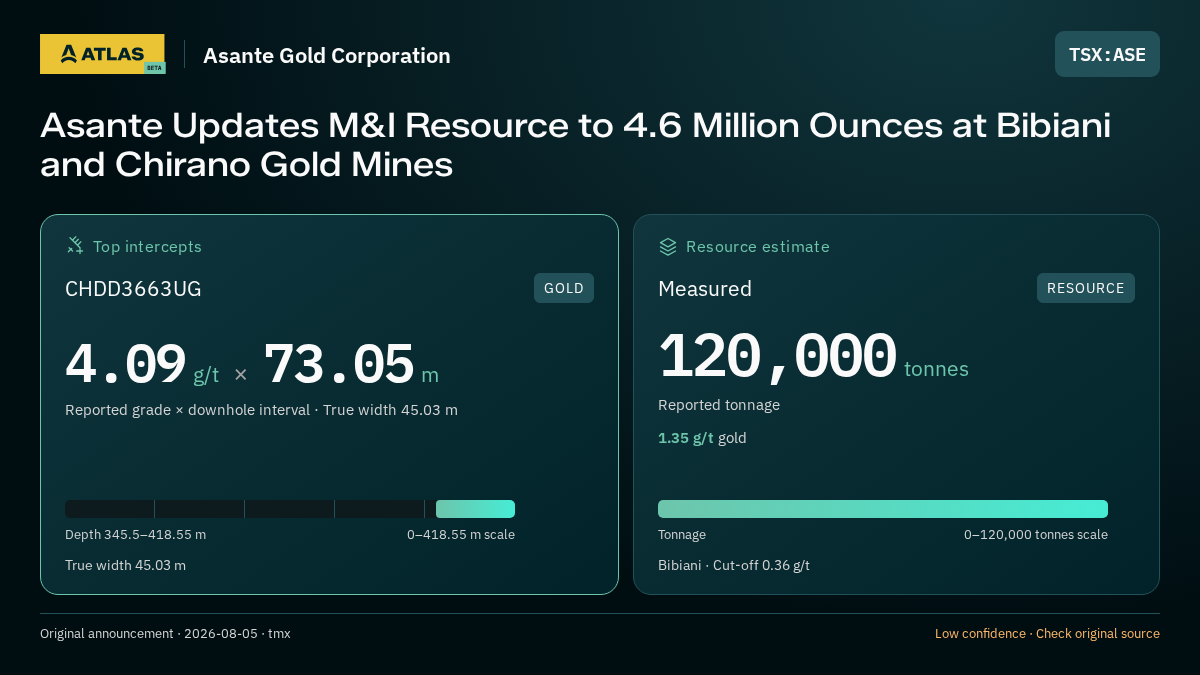
Task: Click the hole ID CHDD3663UG
Action: (x=133, y=289)
